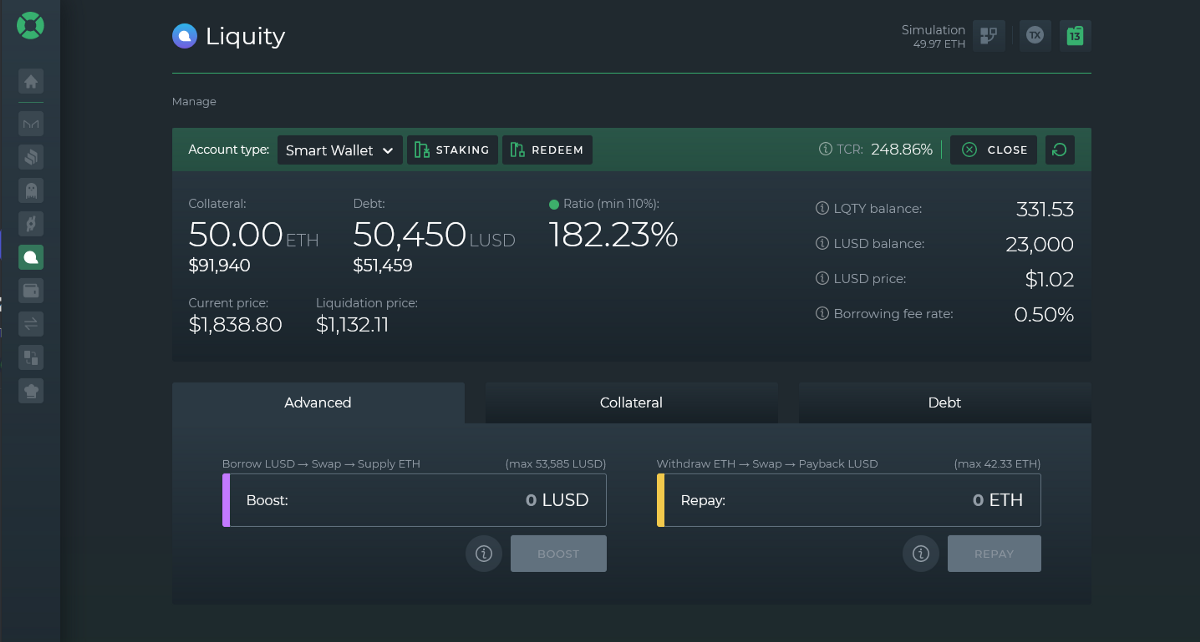Focus the Repay ETH amount field
1200x642 pixels.
coord(849,500)
